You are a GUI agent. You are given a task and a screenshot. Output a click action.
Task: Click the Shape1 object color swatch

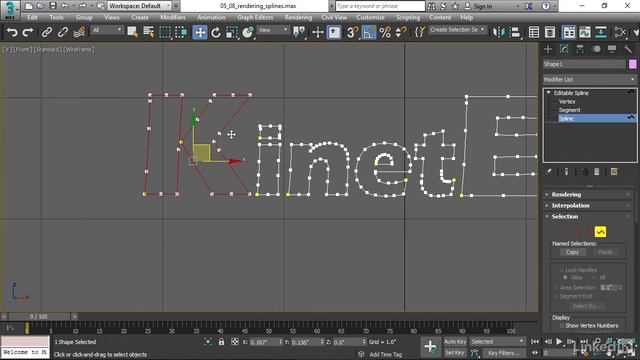[632, 64]
